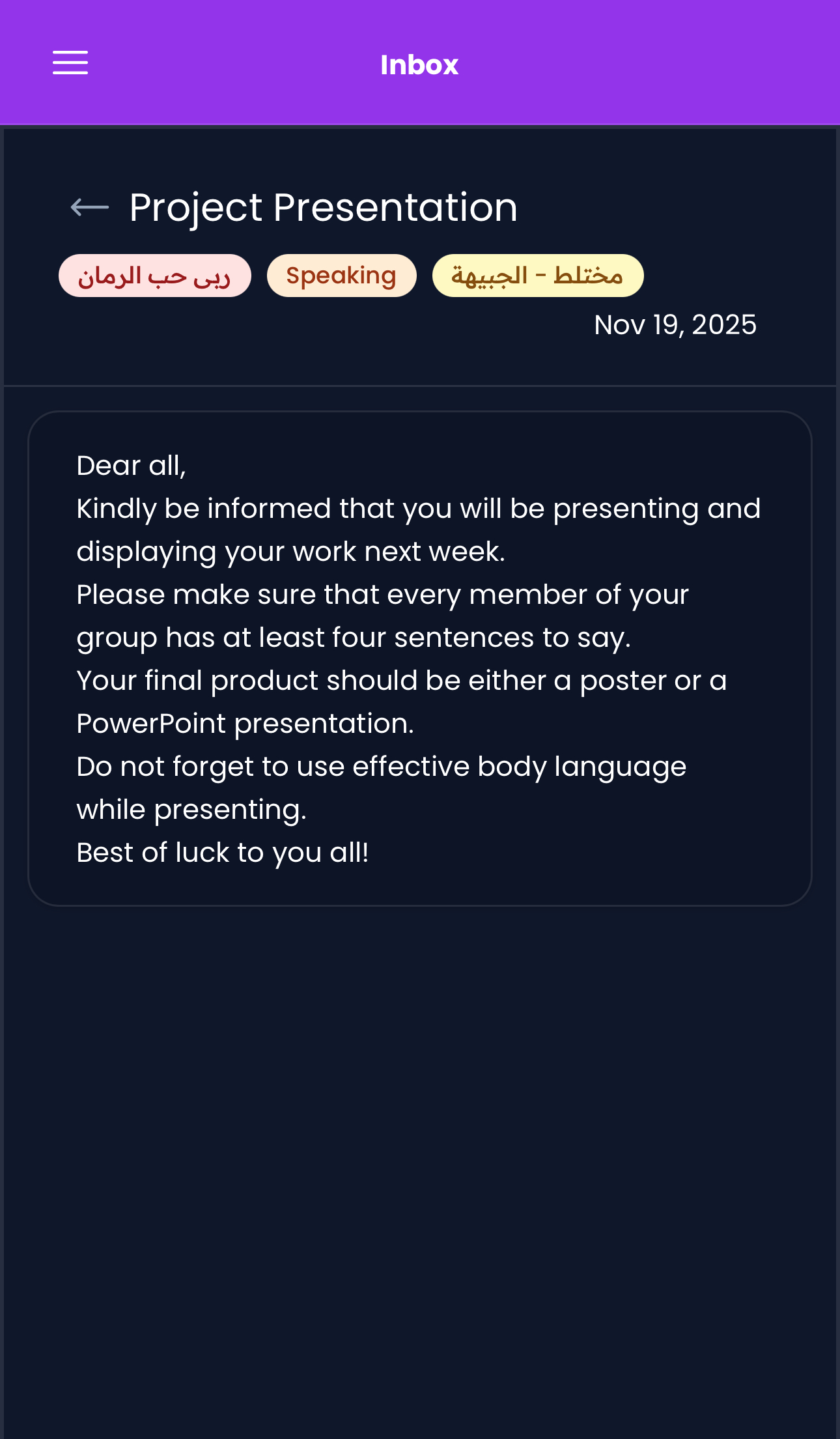Click the Nov 19, 2025 date
Screen dimensions: 840x1439
tap(675, 325)
